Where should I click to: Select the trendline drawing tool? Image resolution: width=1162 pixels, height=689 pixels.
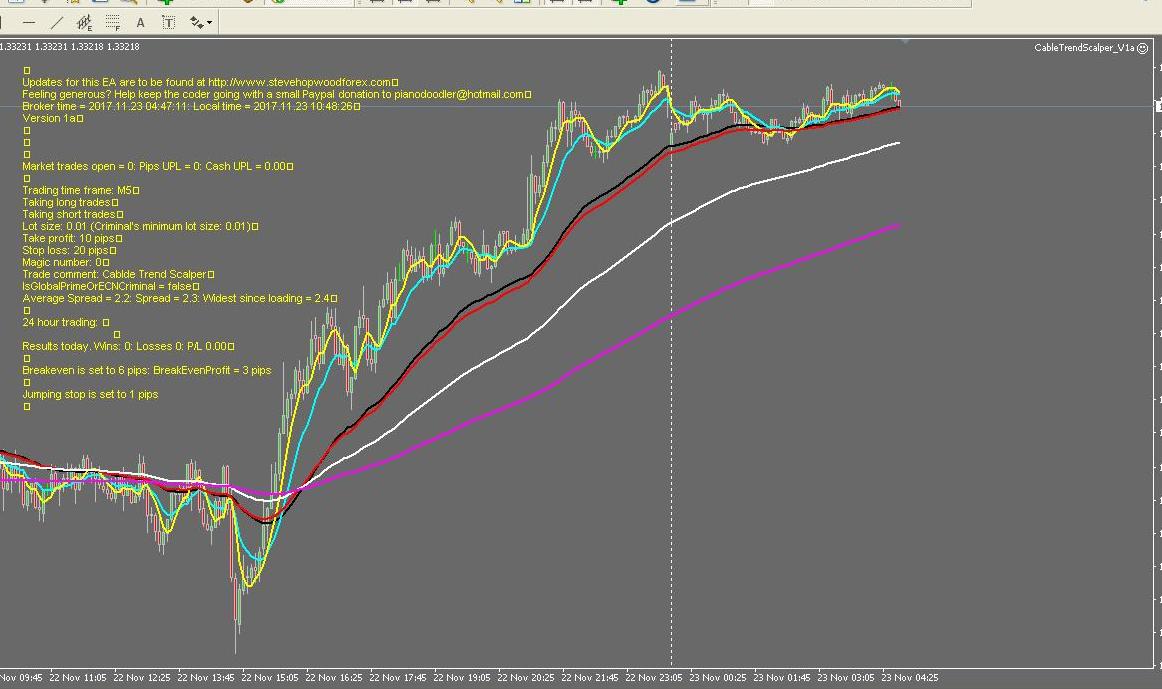[57, 23]
